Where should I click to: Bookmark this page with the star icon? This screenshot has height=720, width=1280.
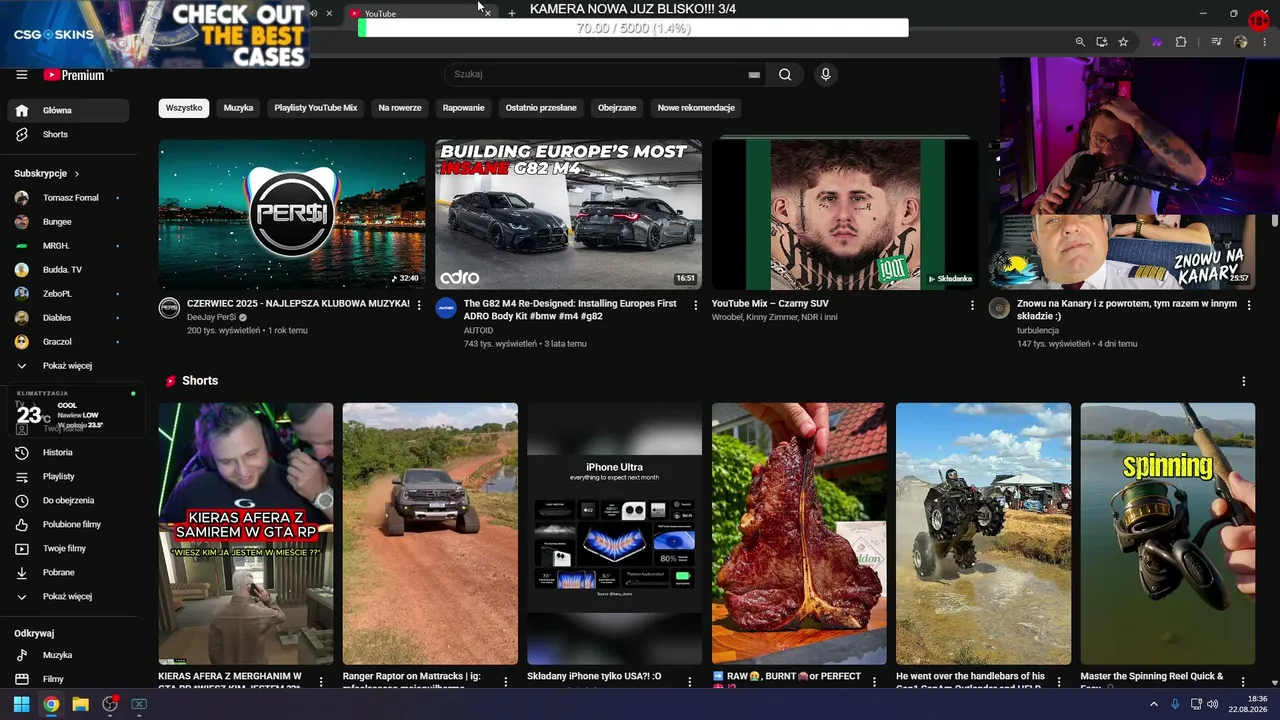click(1123, 42)
